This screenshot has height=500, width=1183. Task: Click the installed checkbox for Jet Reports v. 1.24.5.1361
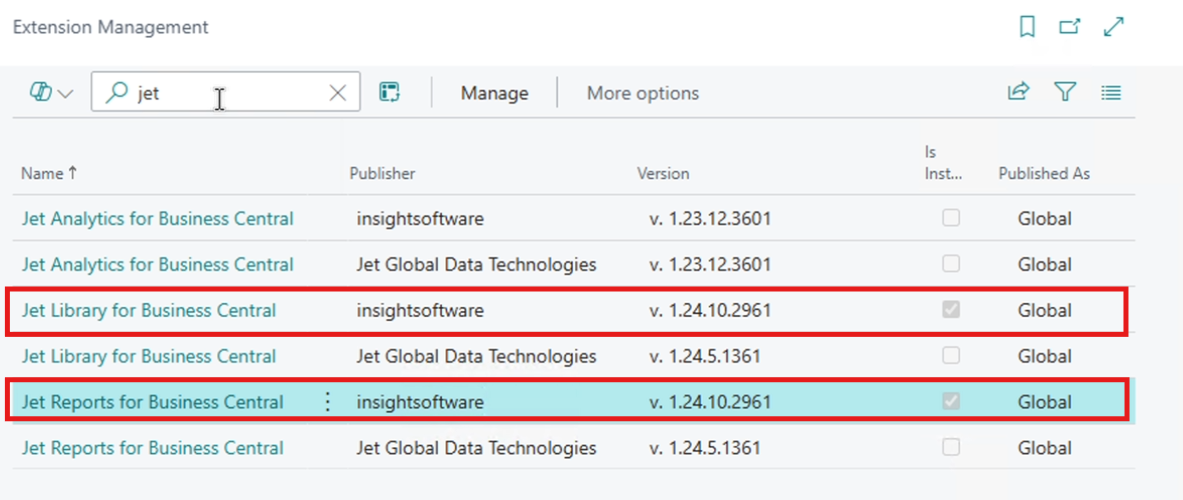click(x=951, y=447)
